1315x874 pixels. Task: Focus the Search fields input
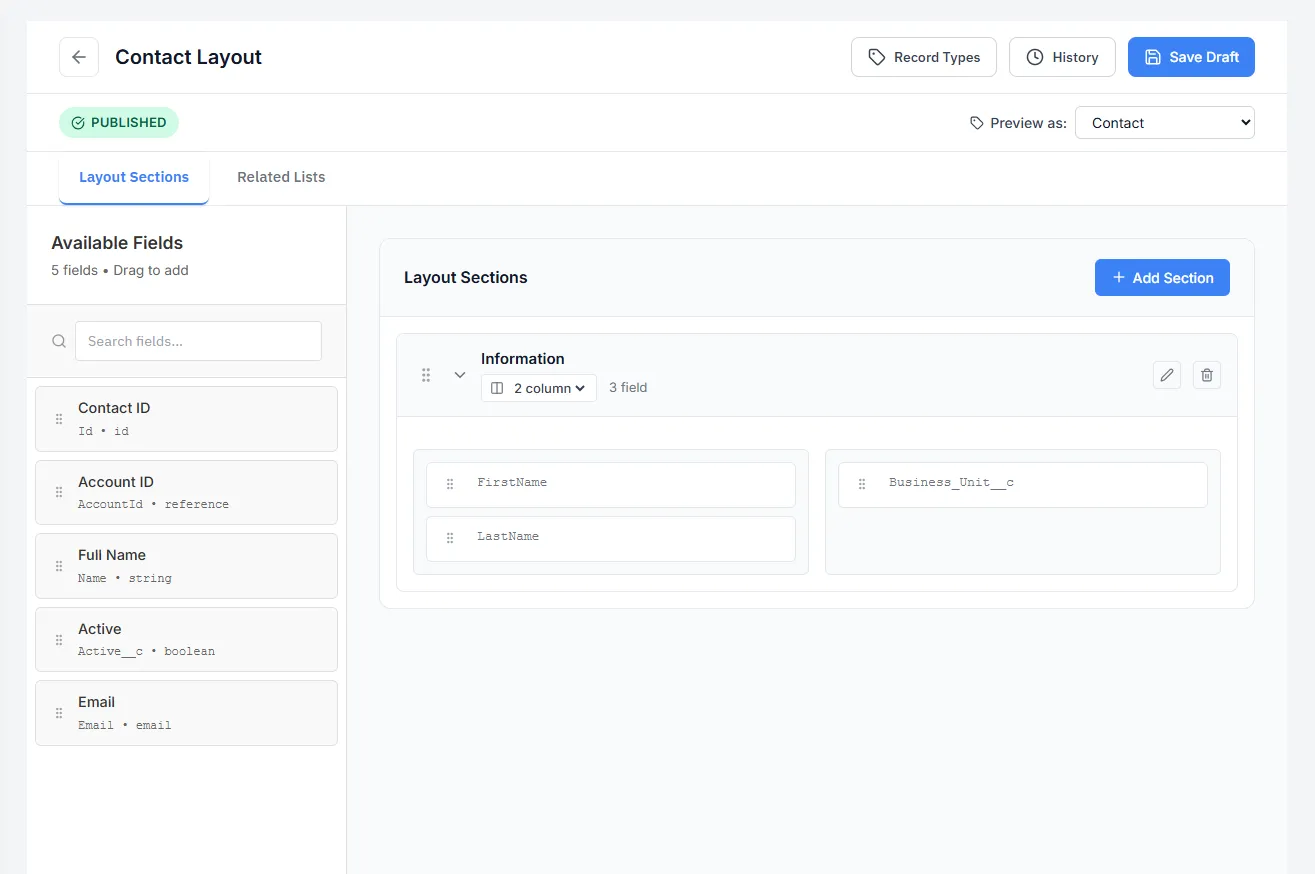(198, 341)
